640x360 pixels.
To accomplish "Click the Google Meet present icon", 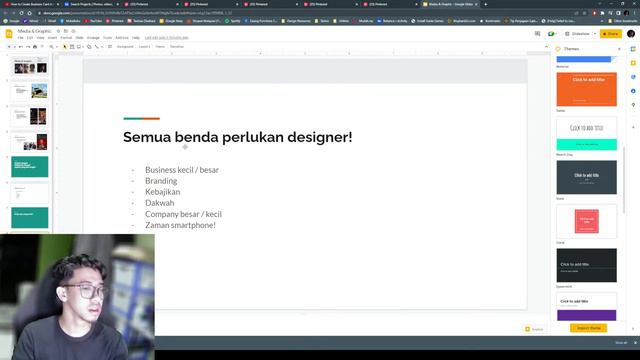I will pyautogui.click(x=551, y=34).
